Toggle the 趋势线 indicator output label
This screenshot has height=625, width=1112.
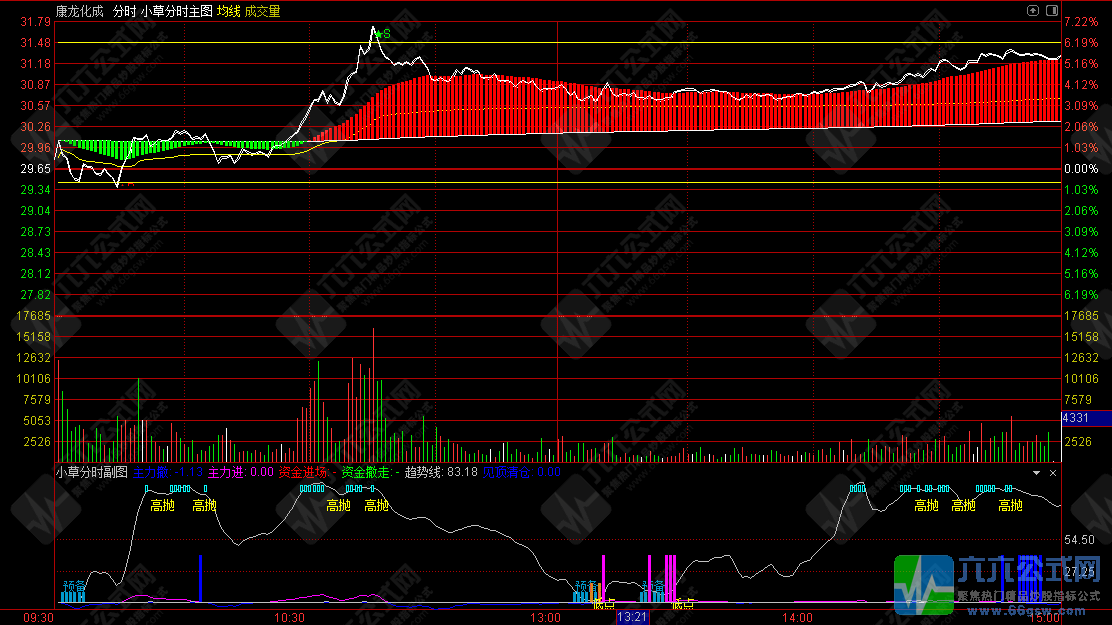[x=422, y=472]
